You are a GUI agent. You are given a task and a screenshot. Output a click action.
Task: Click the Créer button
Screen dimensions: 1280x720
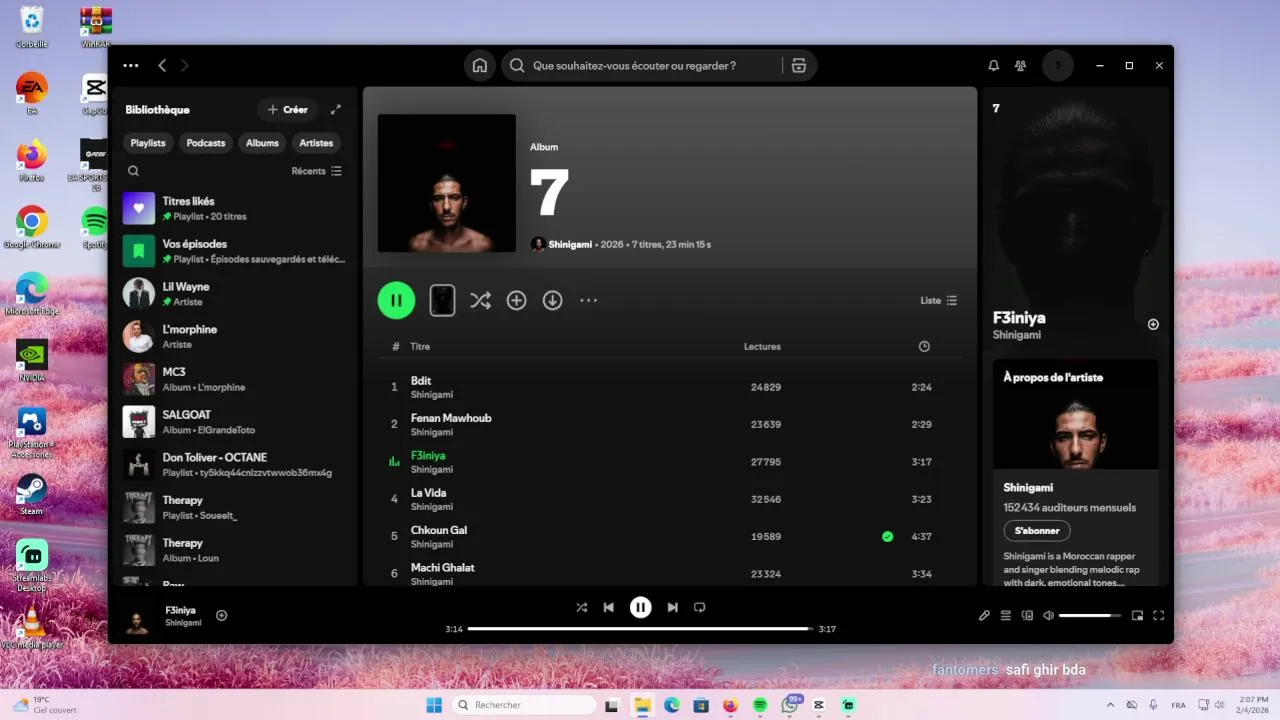tap(288, 110)
